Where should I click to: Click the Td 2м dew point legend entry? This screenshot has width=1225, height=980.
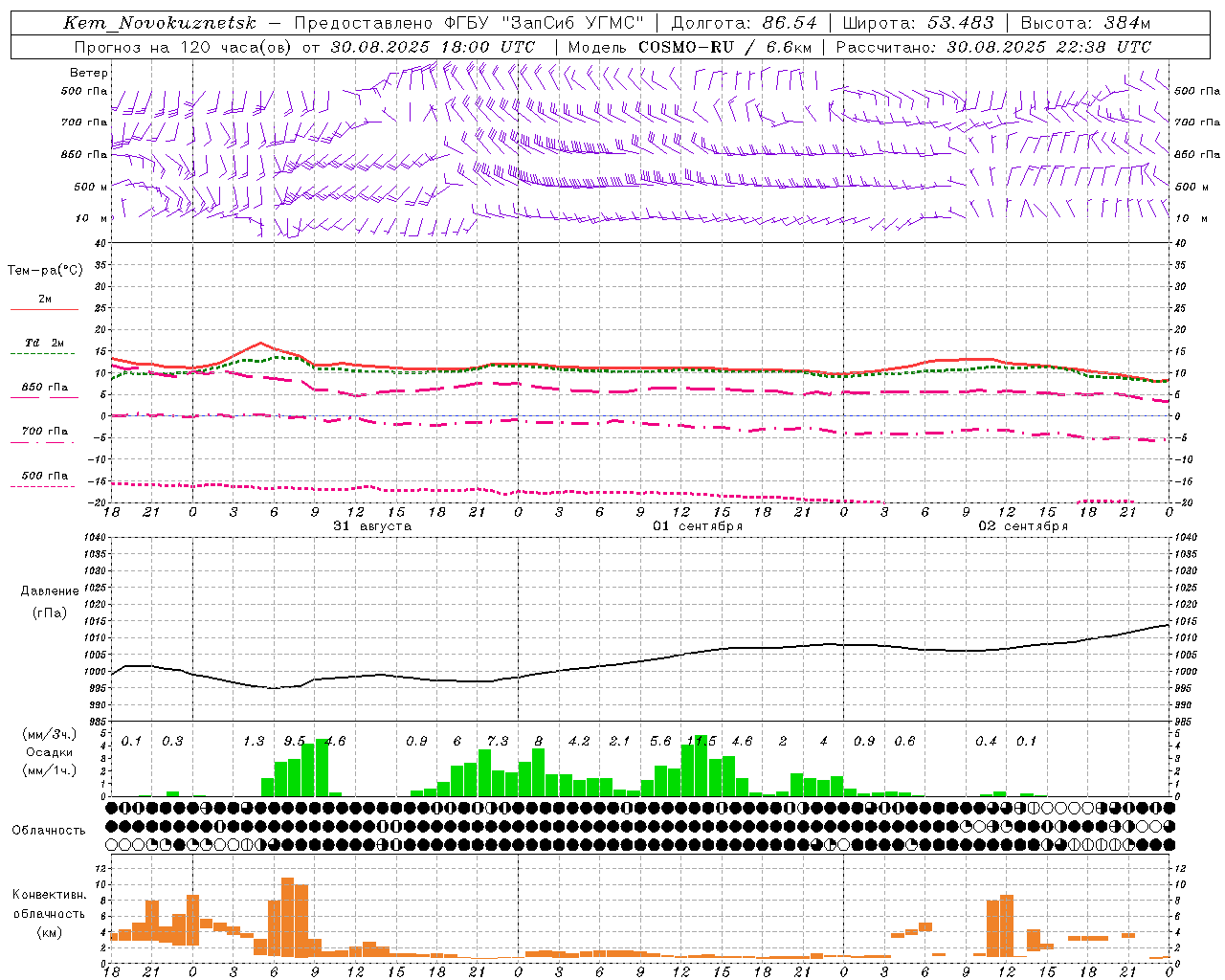tap(44, 343)
